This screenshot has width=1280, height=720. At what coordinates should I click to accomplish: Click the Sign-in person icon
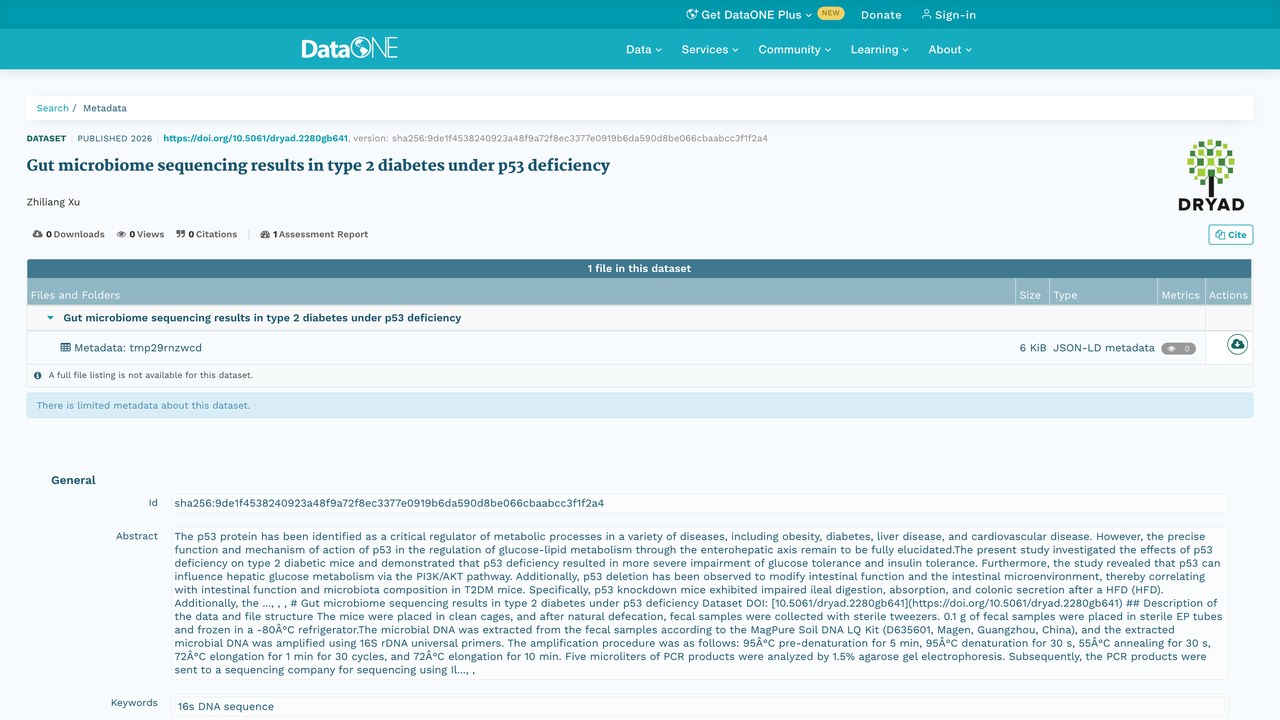pyautogui.click(x=926, y=14)
